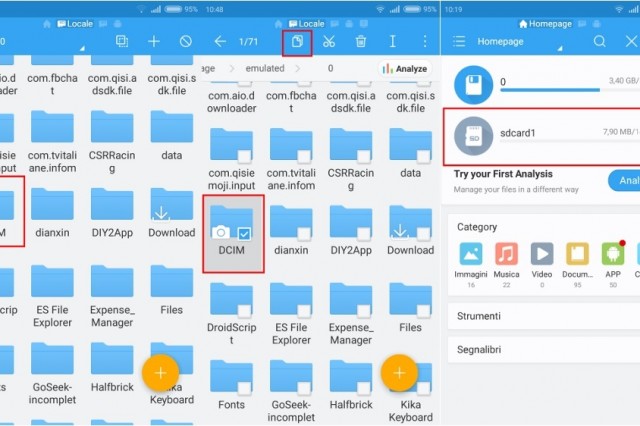Open the Musica category icon

tap(507, 254)
